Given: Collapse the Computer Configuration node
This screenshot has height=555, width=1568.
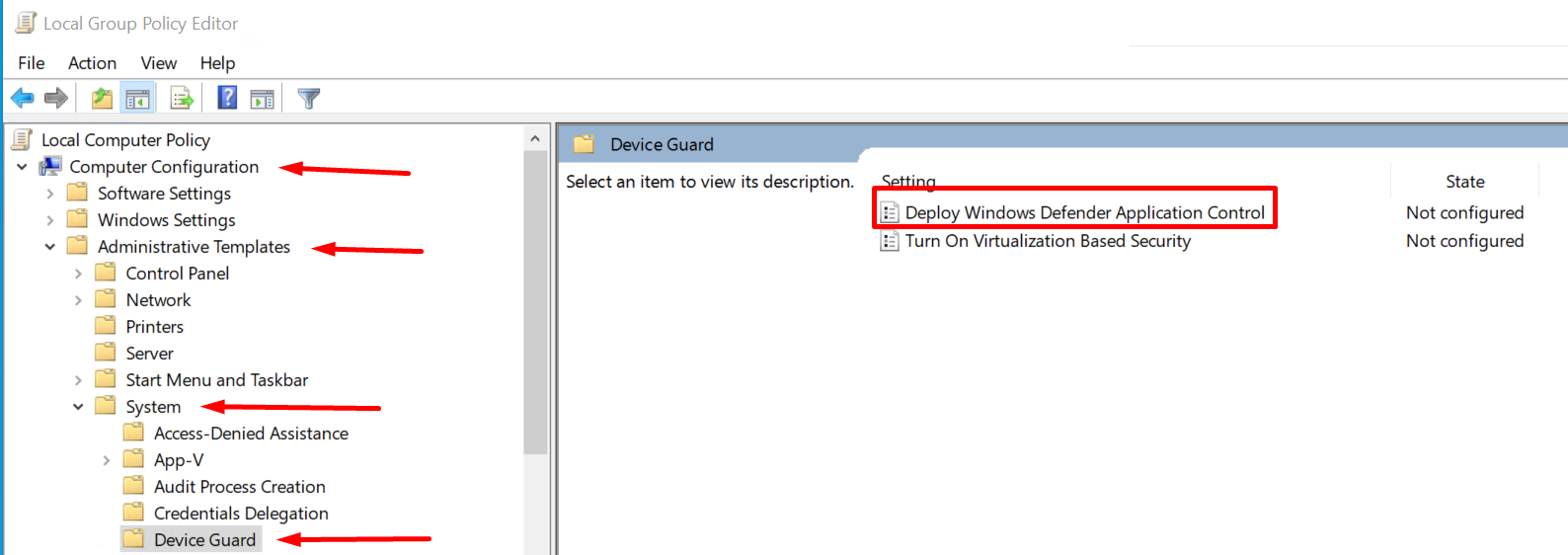Looking at the screenshot, I should click(22, 167).
